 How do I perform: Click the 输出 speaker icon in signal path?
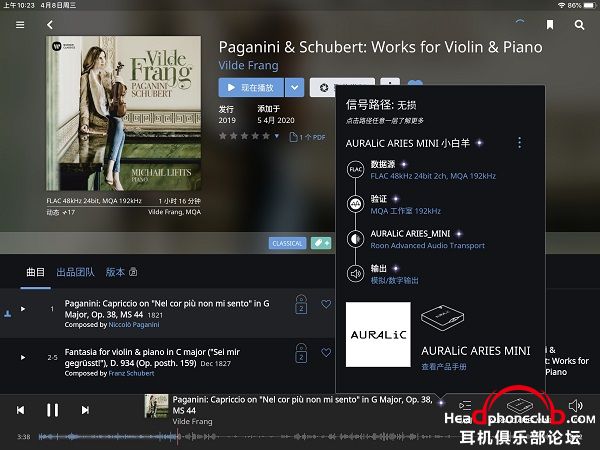point(355,274)
